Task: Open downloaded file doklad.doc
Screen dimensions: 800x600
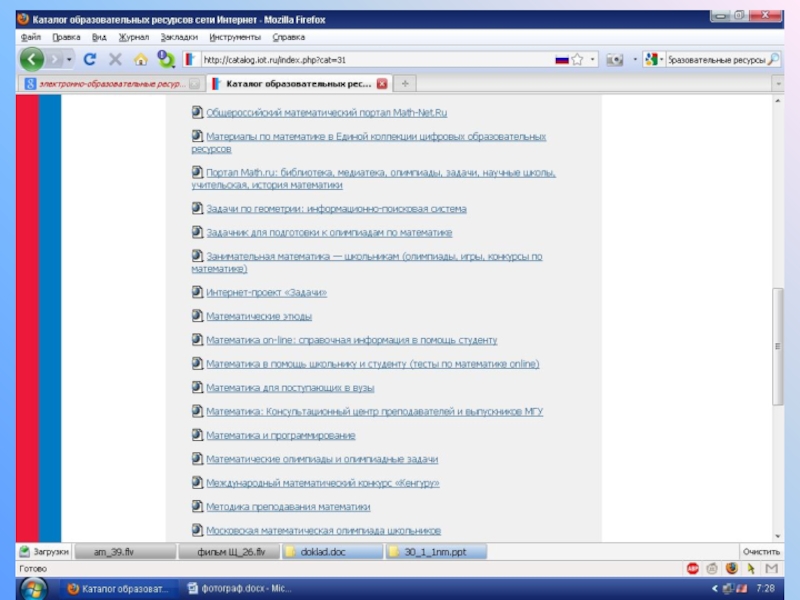Action: pos(333,552)
